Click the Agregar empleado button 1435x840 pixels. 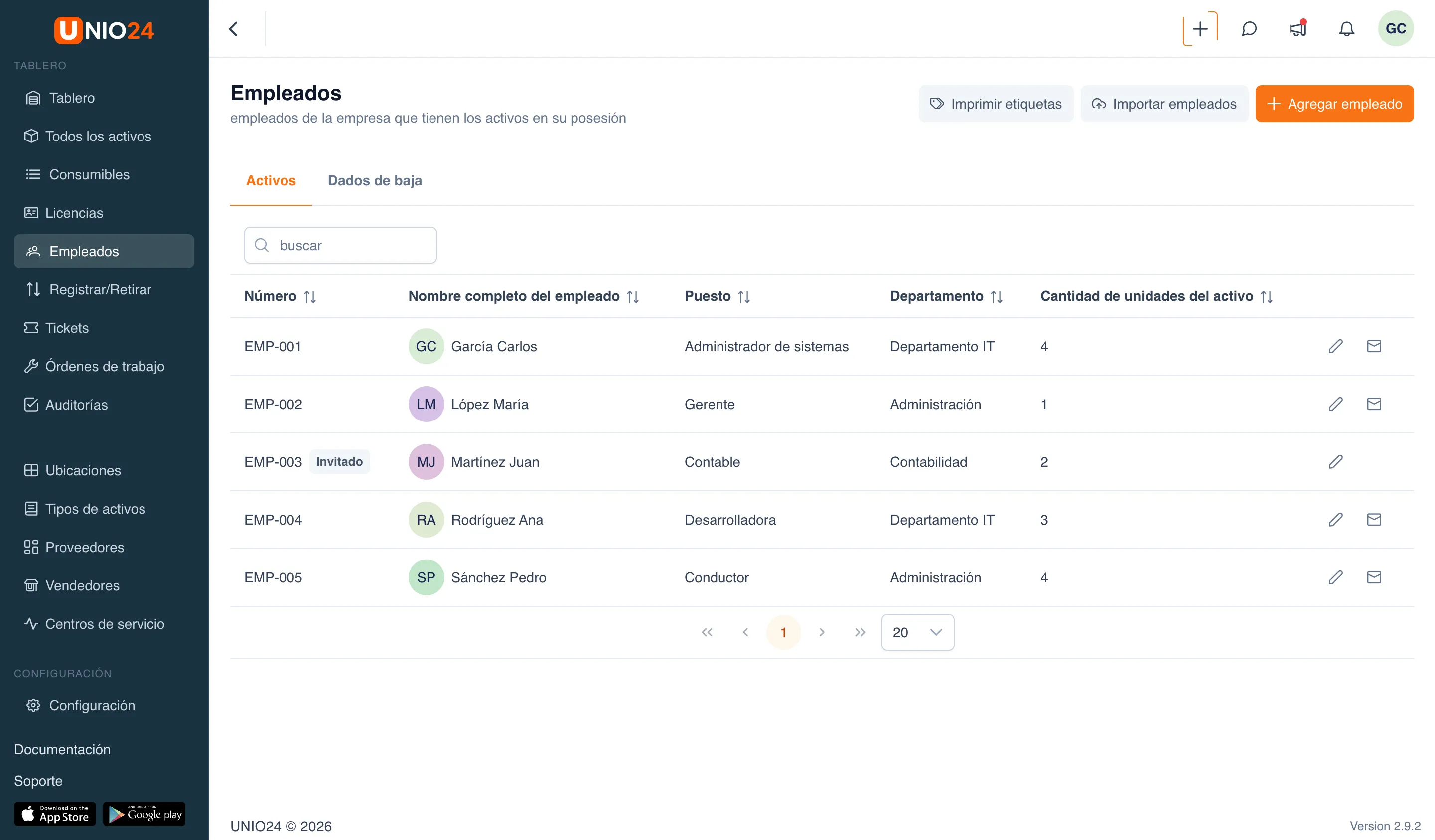pyautogui.click(x=1334, y=104)
